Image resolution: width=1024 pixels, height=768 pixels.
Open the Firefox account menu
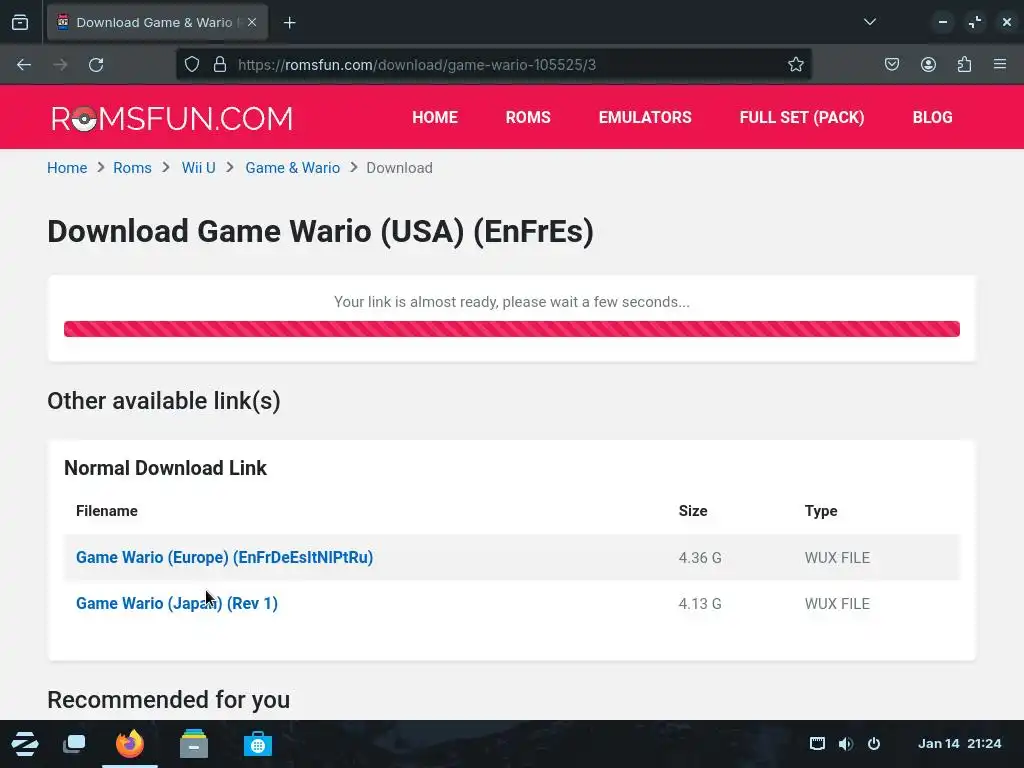click(928, 65)
